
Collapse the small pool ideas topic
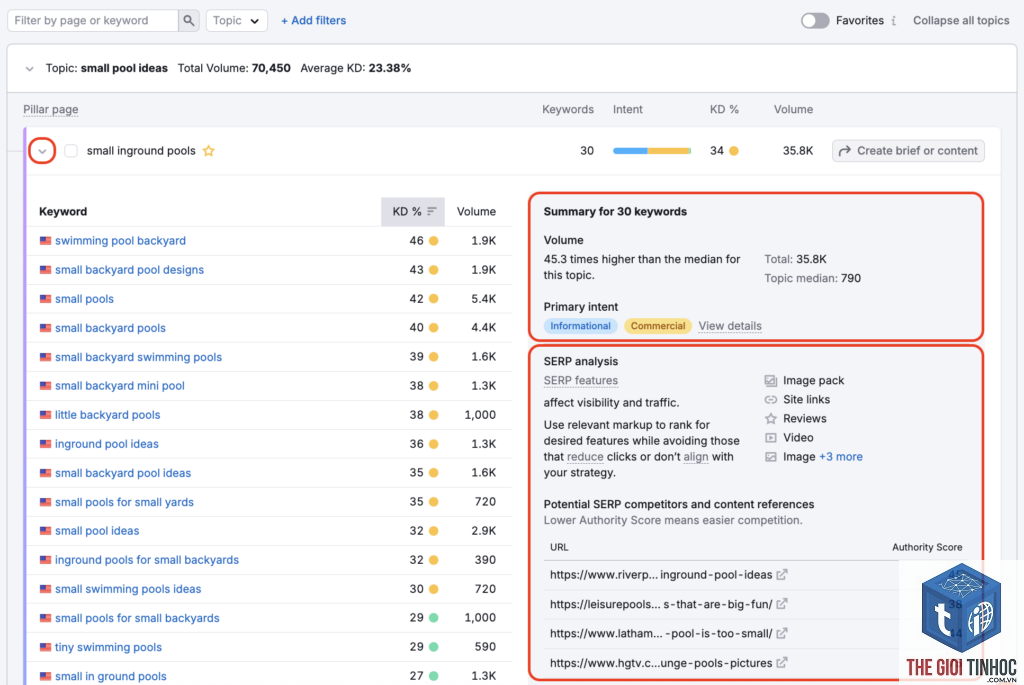29,68
